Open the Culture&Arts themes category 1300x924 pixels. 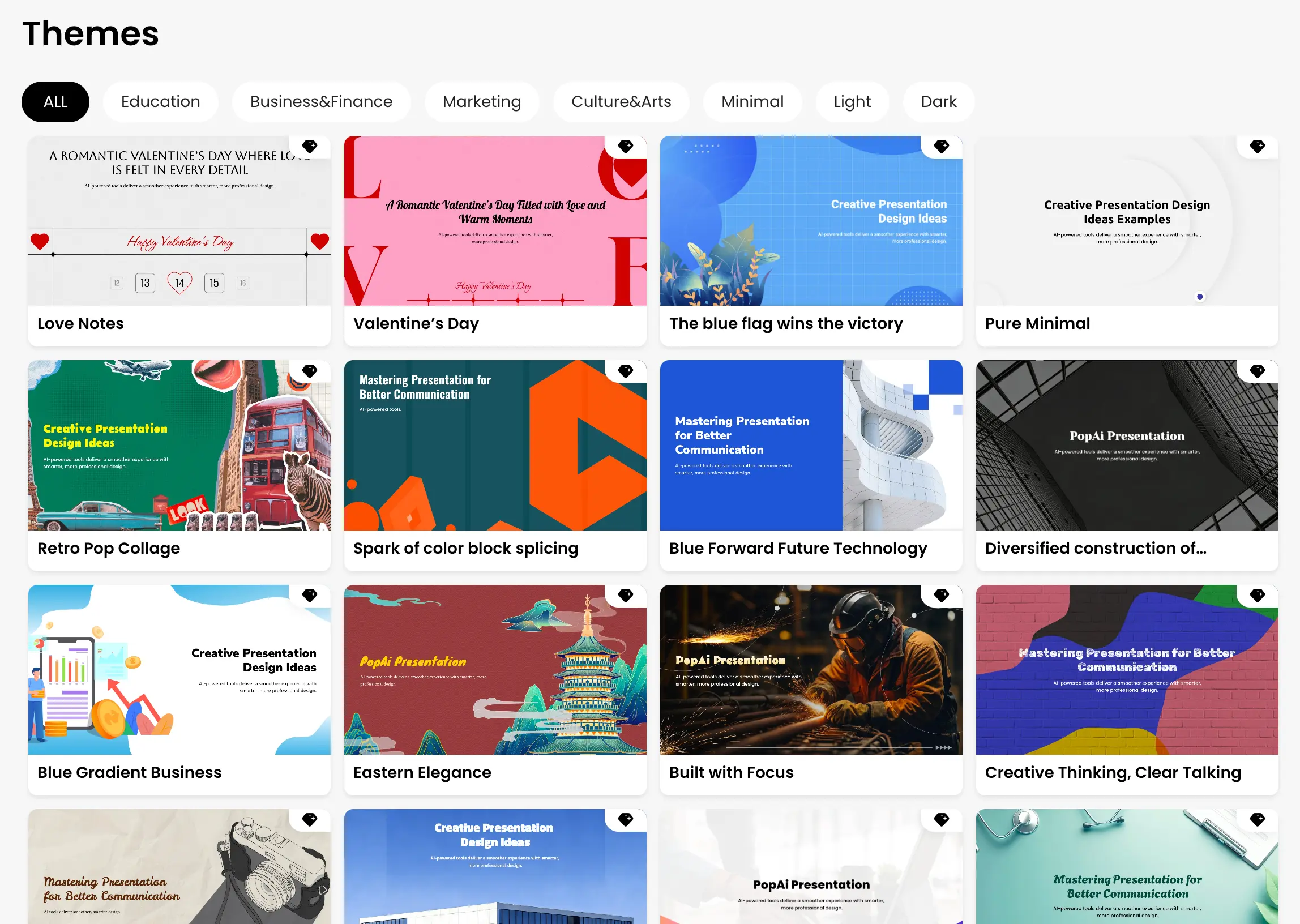[621, 101]
